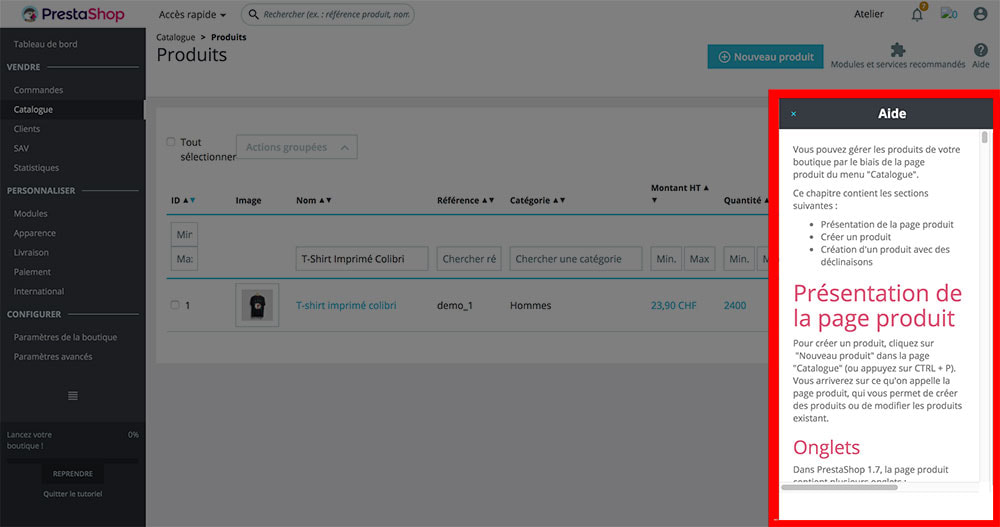Open Modules et services recommandés puzzle icon
Viewport: 1000px width, 527px height.
[x=898, y=50]
